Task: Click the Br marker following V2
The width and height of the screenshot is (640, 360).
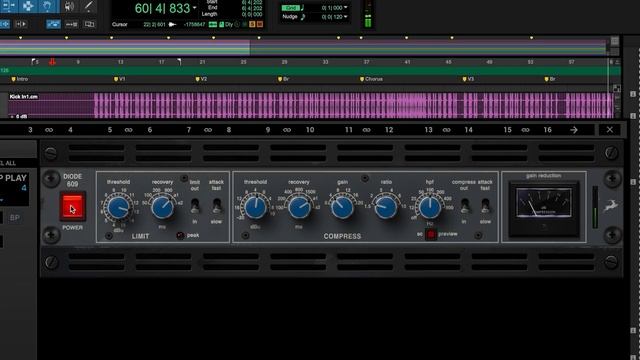Action: click(x=283, y=79)
